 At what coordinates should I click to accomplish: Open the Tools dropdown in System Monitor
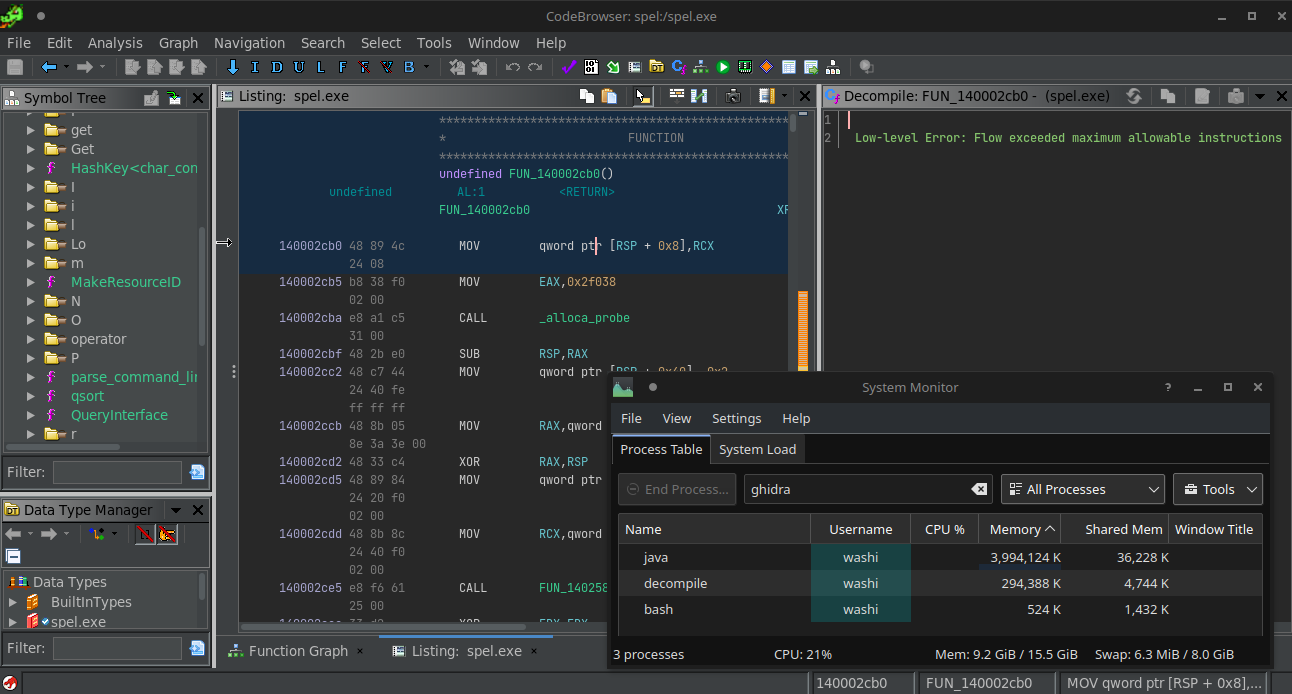click(1218, 489)
